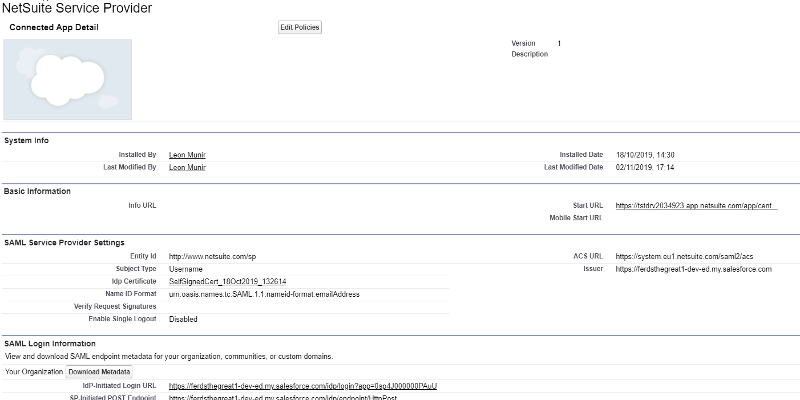Viewport: 800px width, 400px height.
Task: Click the Mobile Start URL label
Action: coord(576,218)
